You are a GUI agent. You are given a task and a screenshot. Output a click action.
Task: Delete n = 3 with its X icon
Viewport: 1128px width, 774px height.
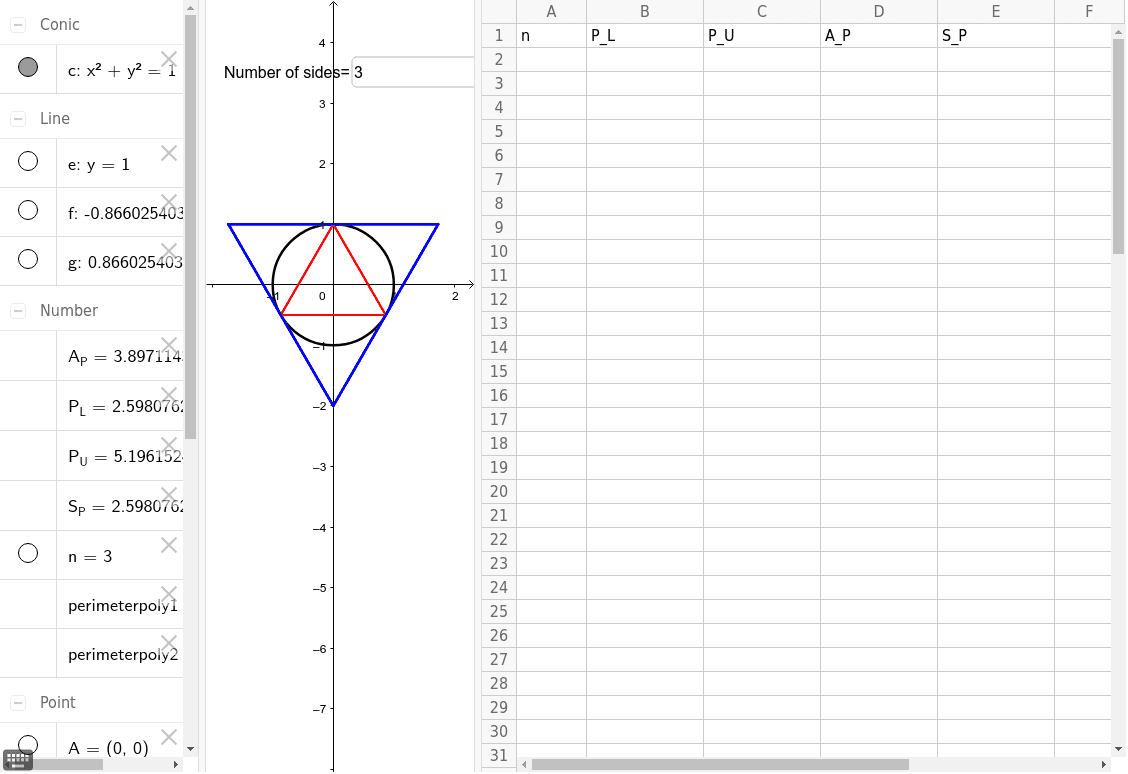pos(169,545)
